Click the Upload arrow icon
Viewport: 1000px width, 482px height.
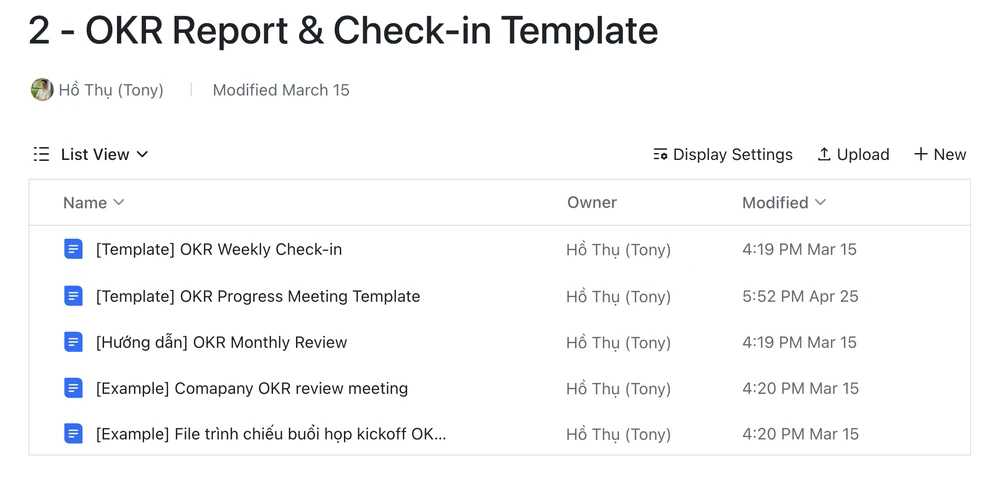tap(824, 154)
